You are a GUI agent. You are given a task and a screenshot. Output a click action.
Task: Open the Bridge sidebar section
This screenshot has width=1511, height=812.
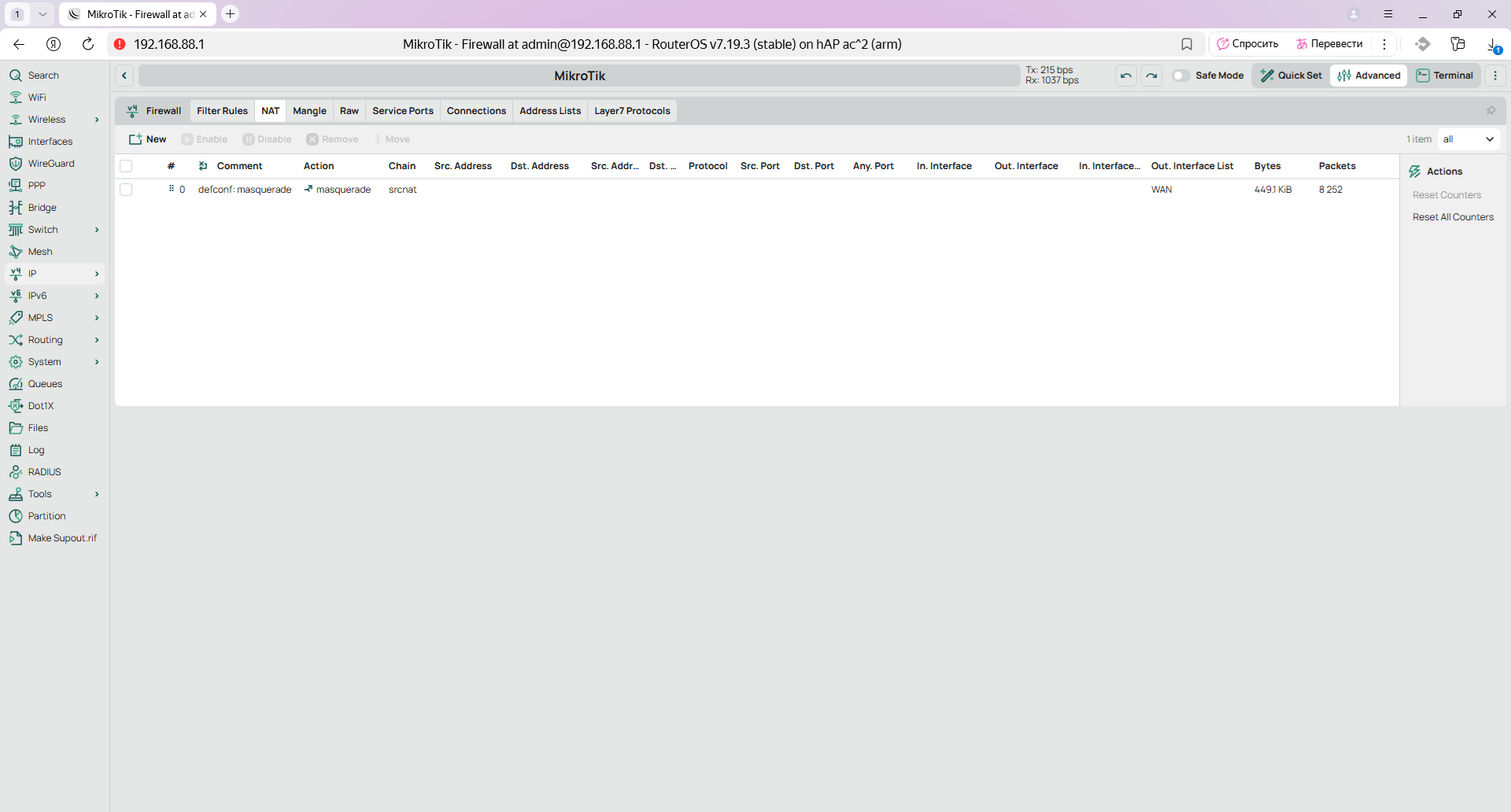pos(42,208)
